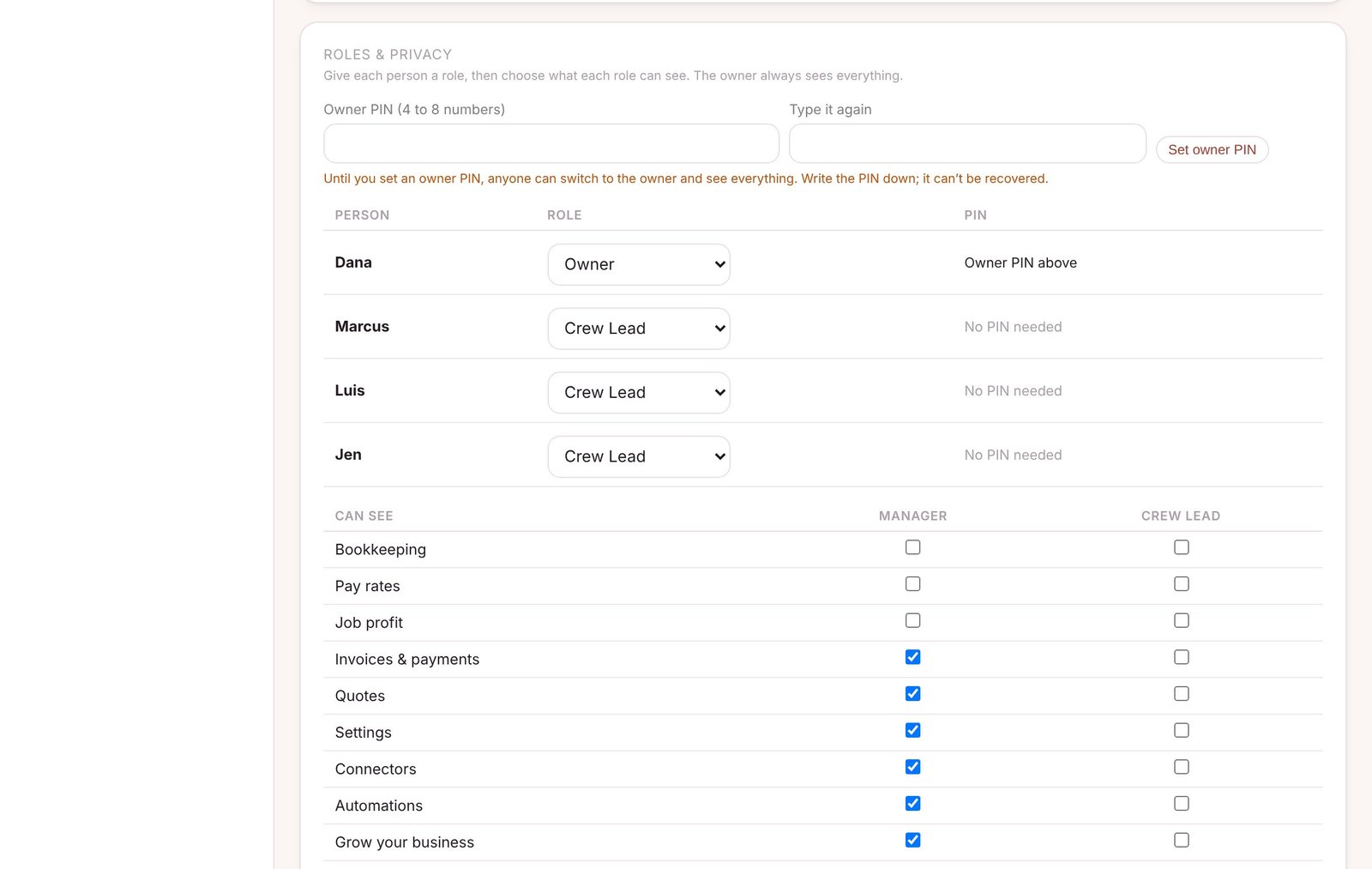Viewport: 1372px width, 869px height.
Task: Disable Connectors for Manager
Action: 912,767
